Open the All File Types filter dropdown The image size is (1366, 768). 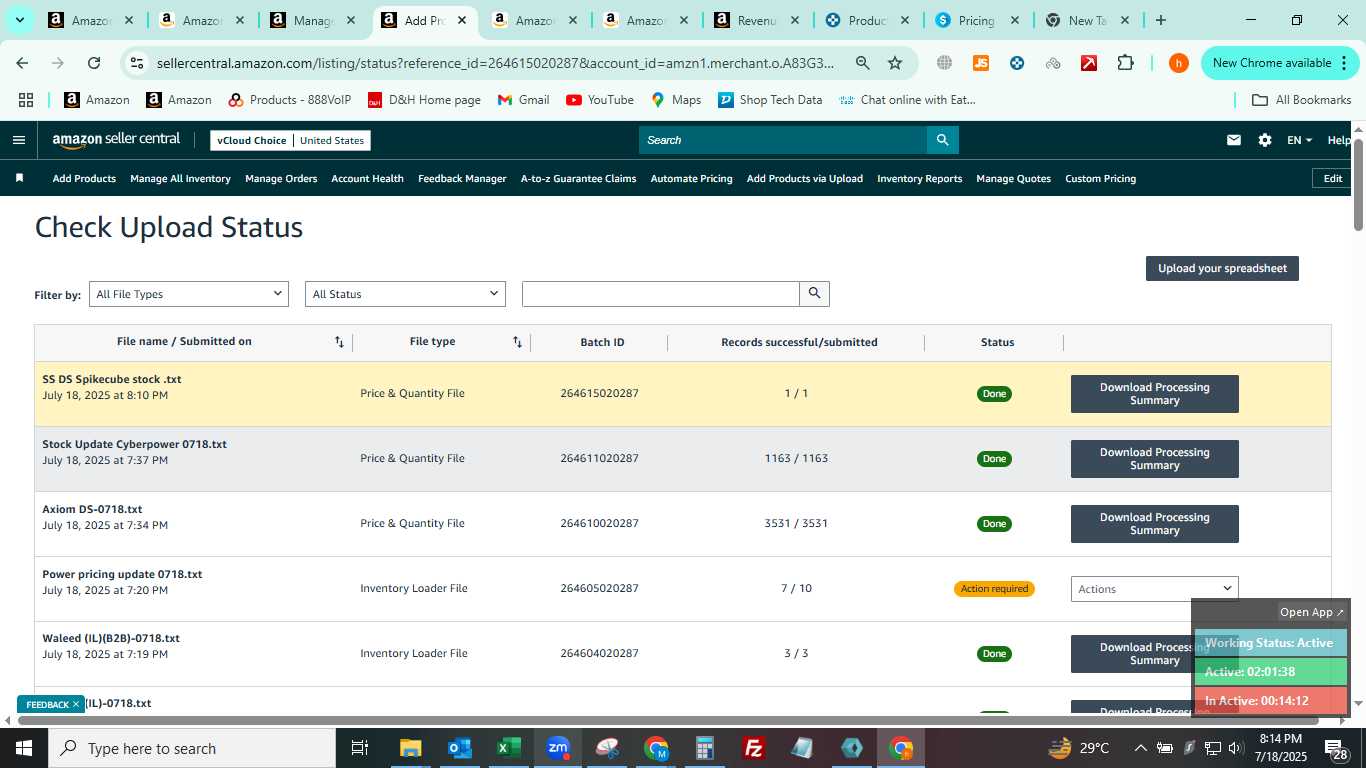click(x=188, y=294)
